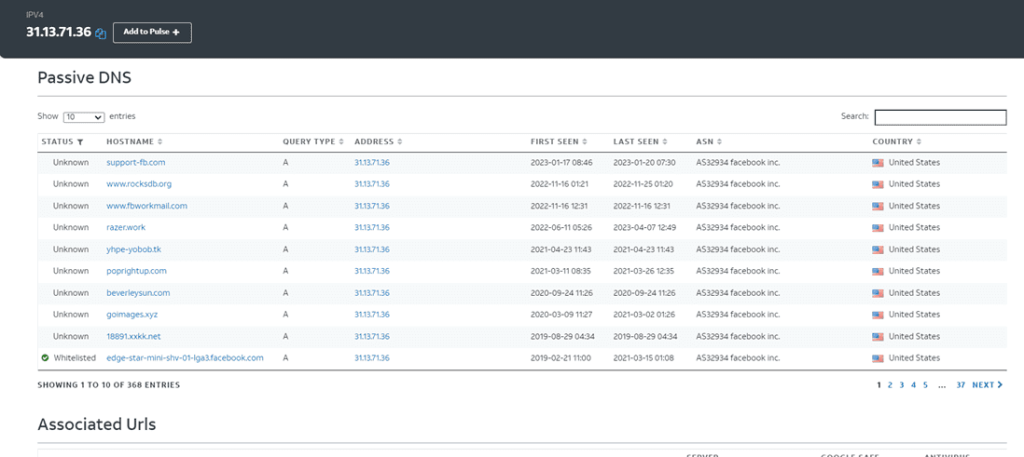This screenshot has width=1024, height=457.
Task: Open the goimages.xyz hostname link
Action: pos(132,315)
